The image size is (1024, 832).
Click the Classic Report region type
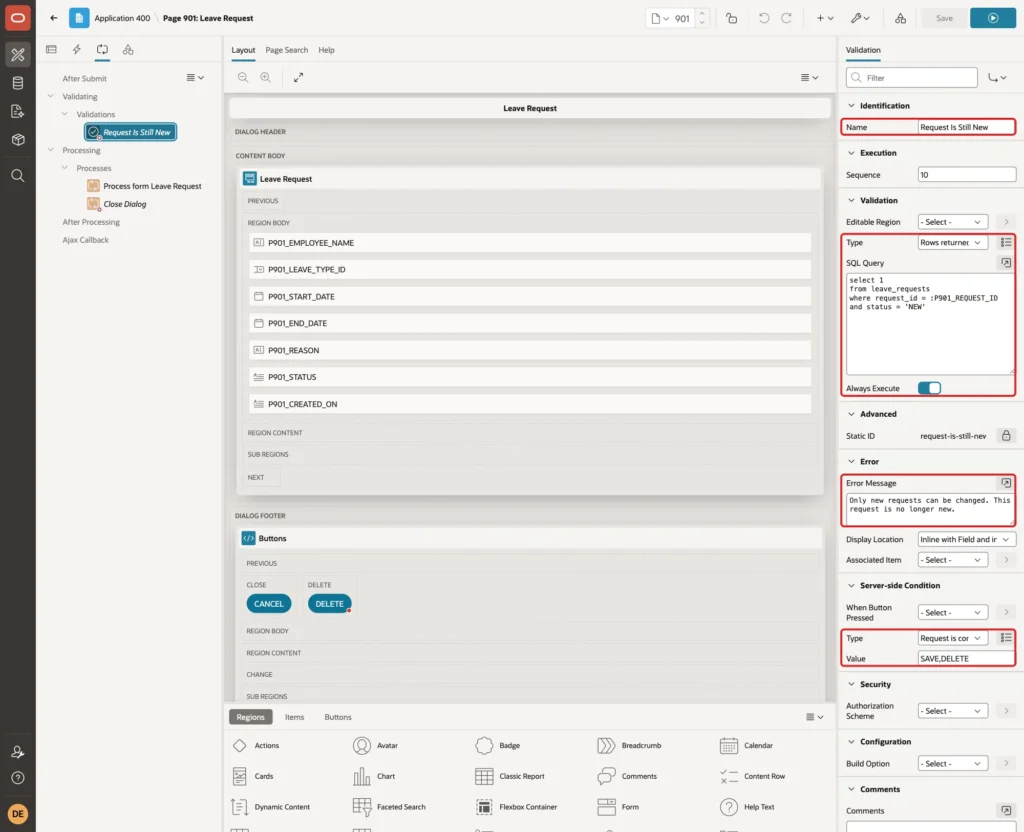point(509,776)
